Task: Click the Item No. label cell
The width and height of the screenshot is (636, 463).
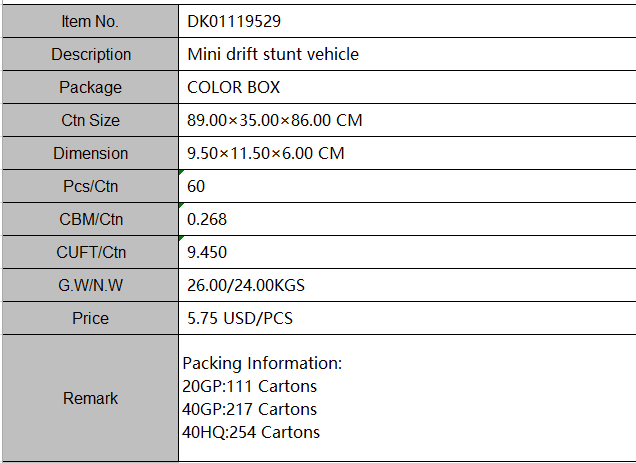Action: pos(91,21)
